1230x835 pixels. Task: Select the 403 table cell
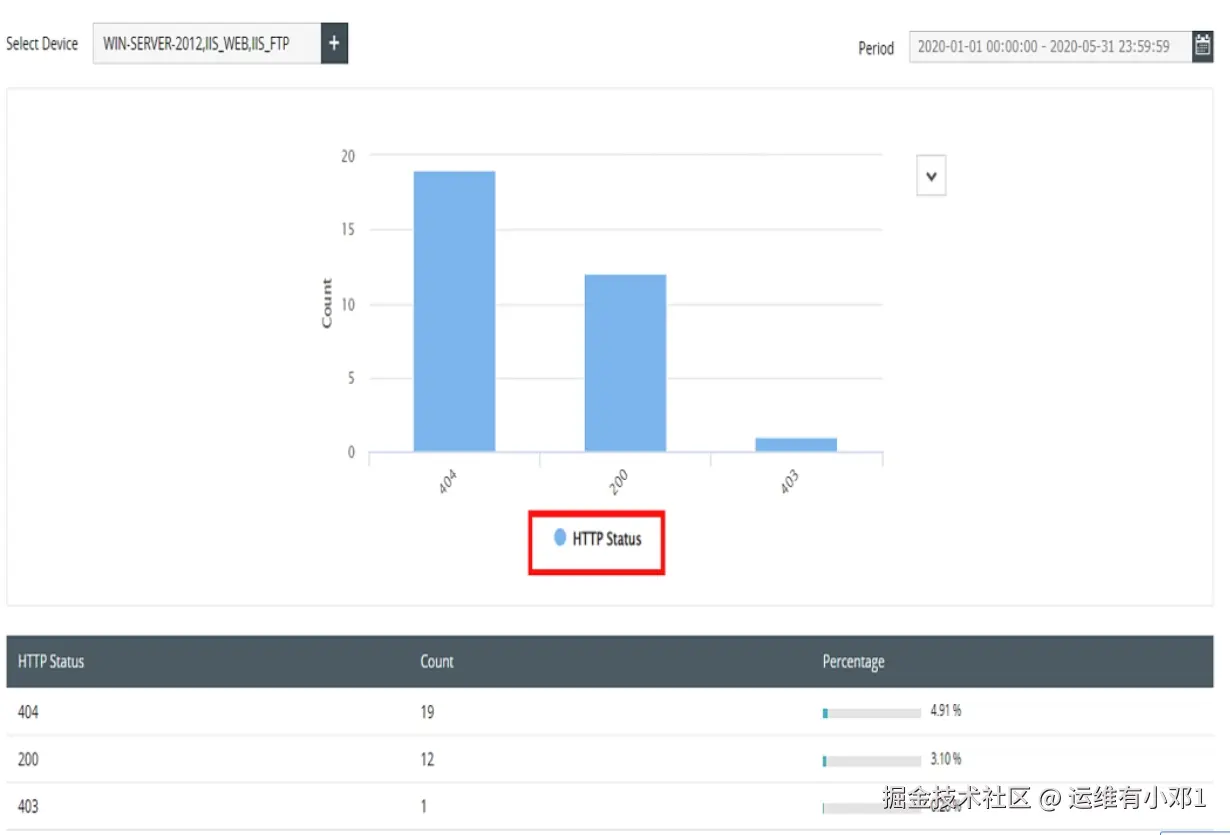[x=28, y=807]
